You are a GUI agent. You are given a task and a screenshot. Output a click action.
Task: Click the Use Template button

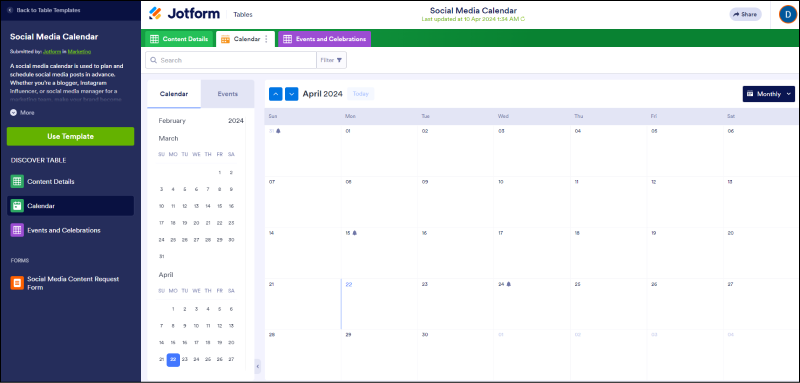click(x=70, y=136)
